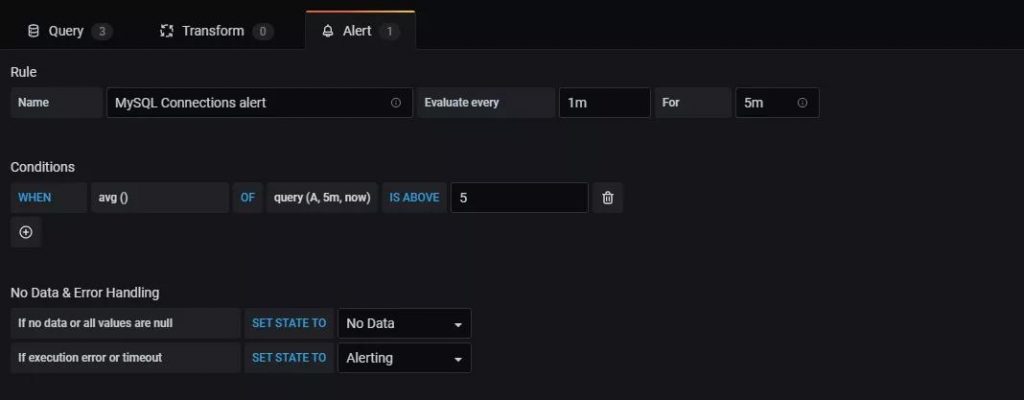Edit the alert name MySQL Connections alert

[259, 103]
